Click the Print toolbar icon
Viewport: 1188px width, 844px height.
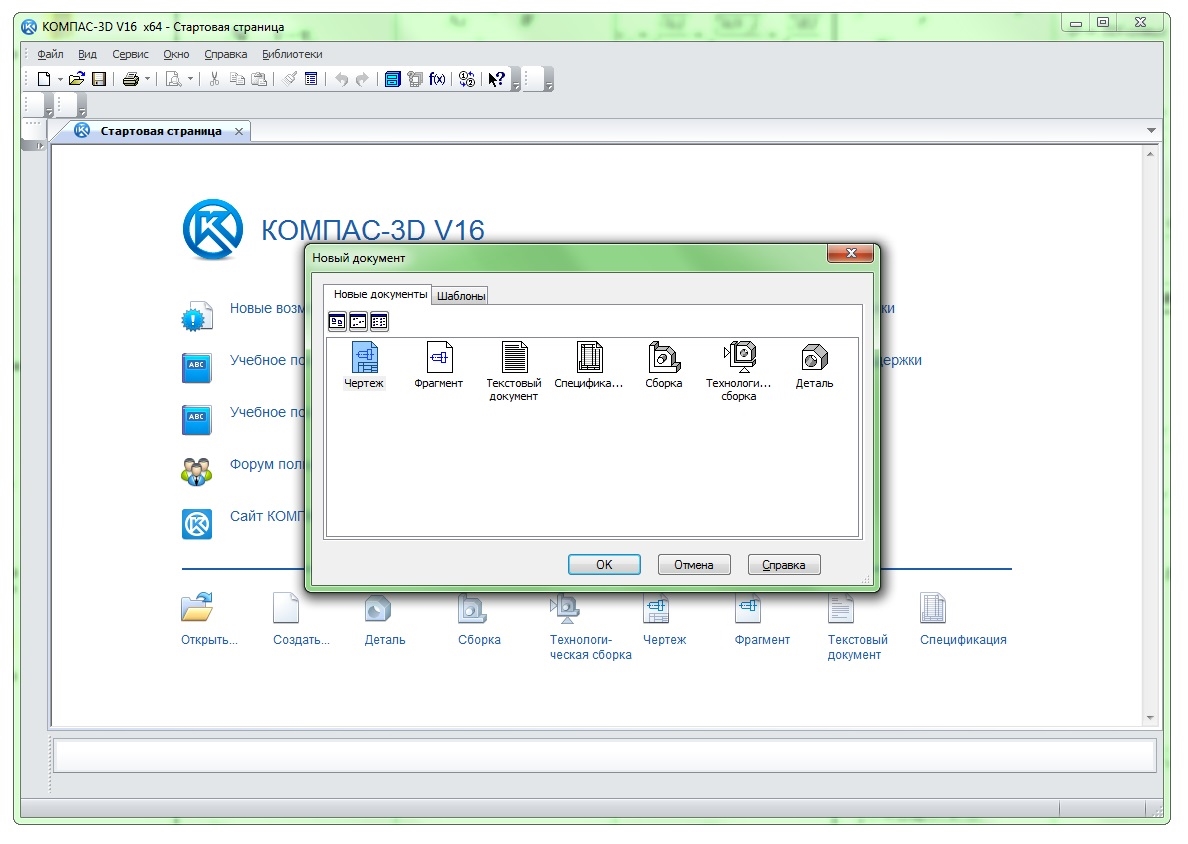130,79
